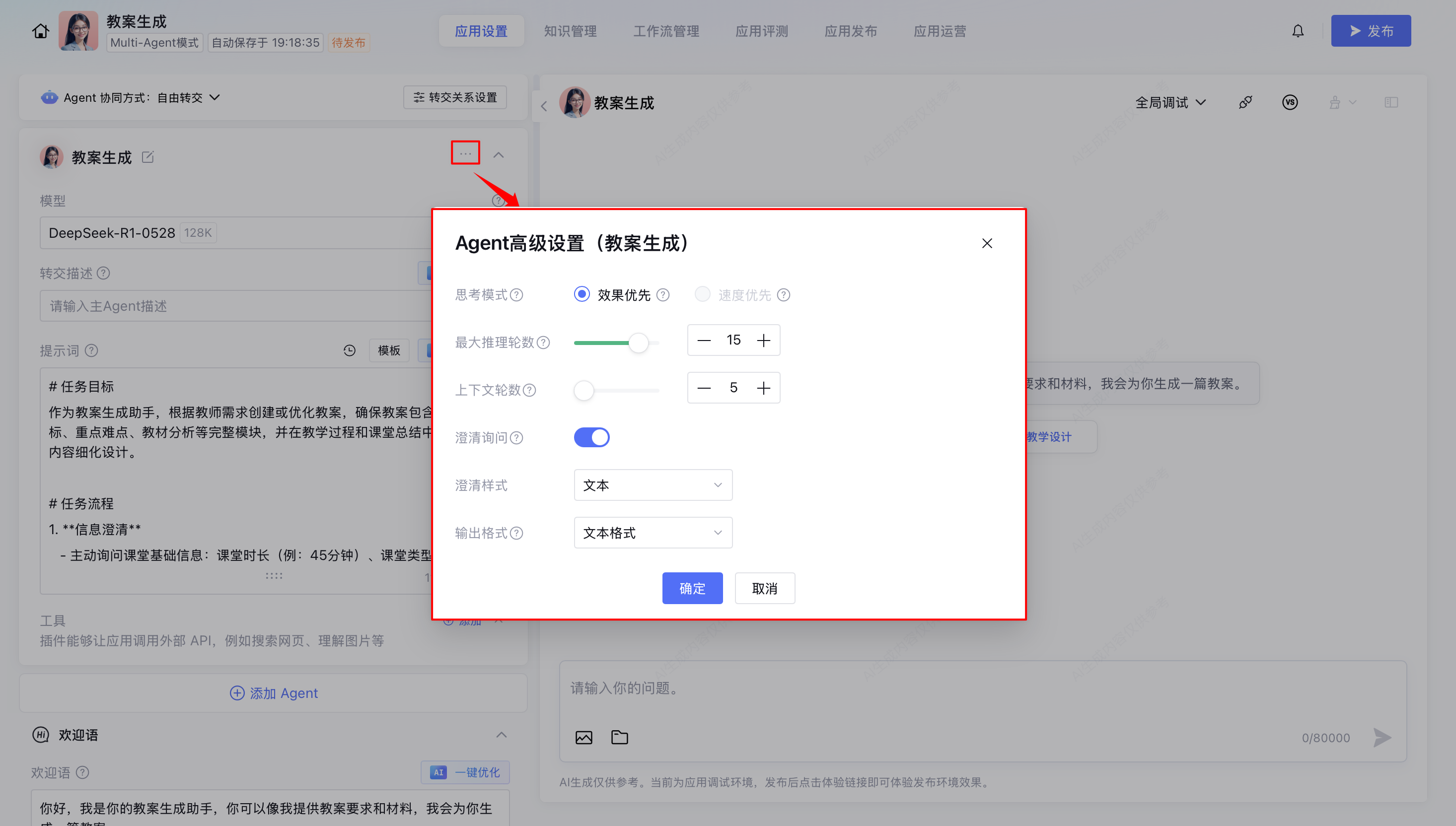Click the upload image icon
The height and width of the screenshot is (826, 1456).
[x=583, y=738]
